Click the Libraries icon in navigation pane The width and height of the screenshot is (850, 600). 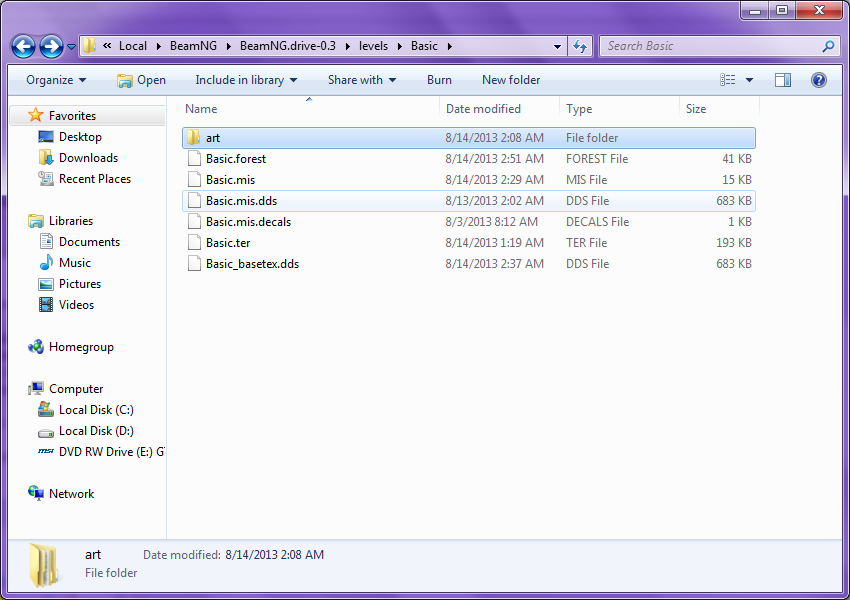(36, 221)
